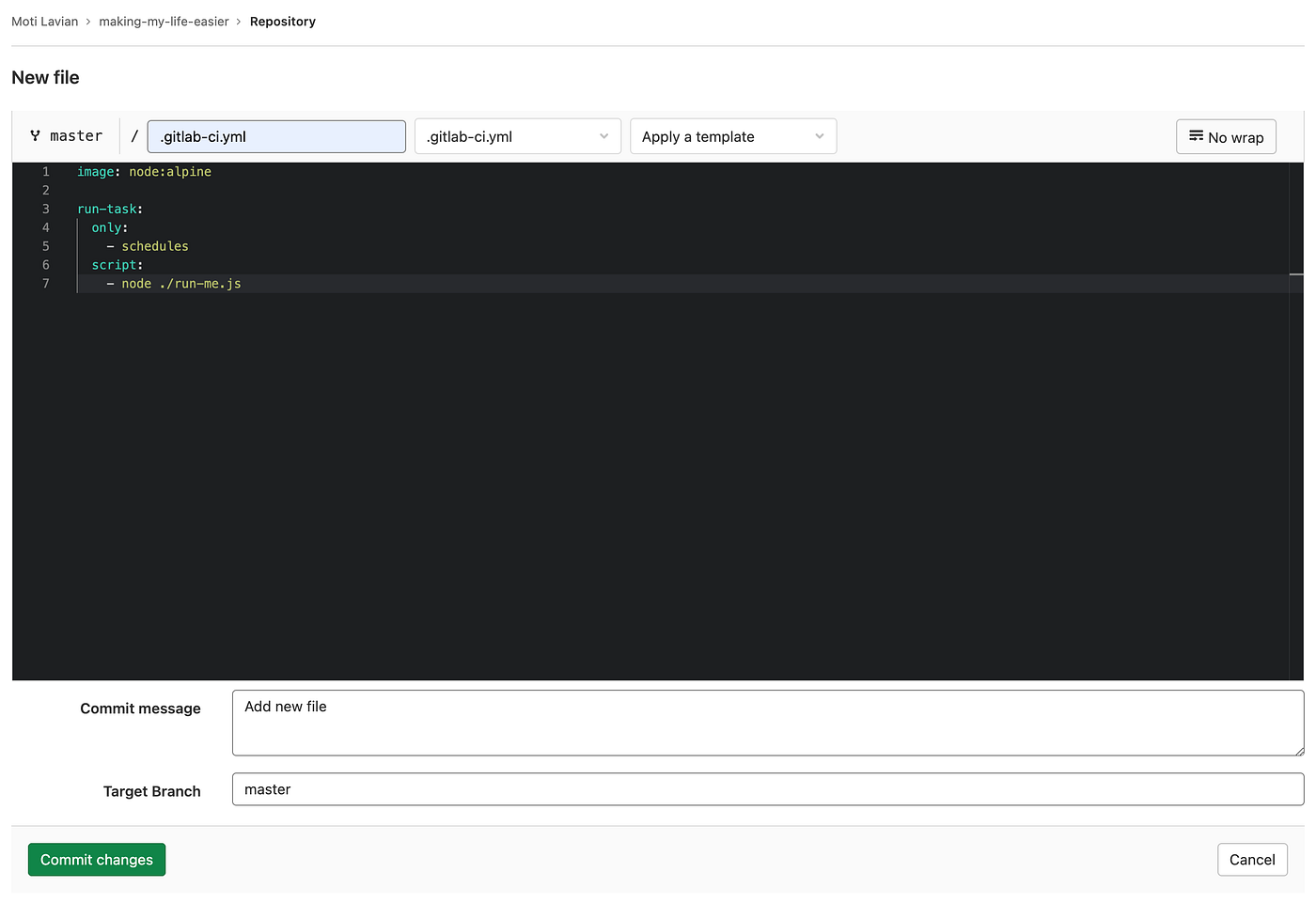Viewport: 1316px width, 903px height.
Task: Open the .gitlab-ci.yml file type dropdown
Action: tap(517, 136)
